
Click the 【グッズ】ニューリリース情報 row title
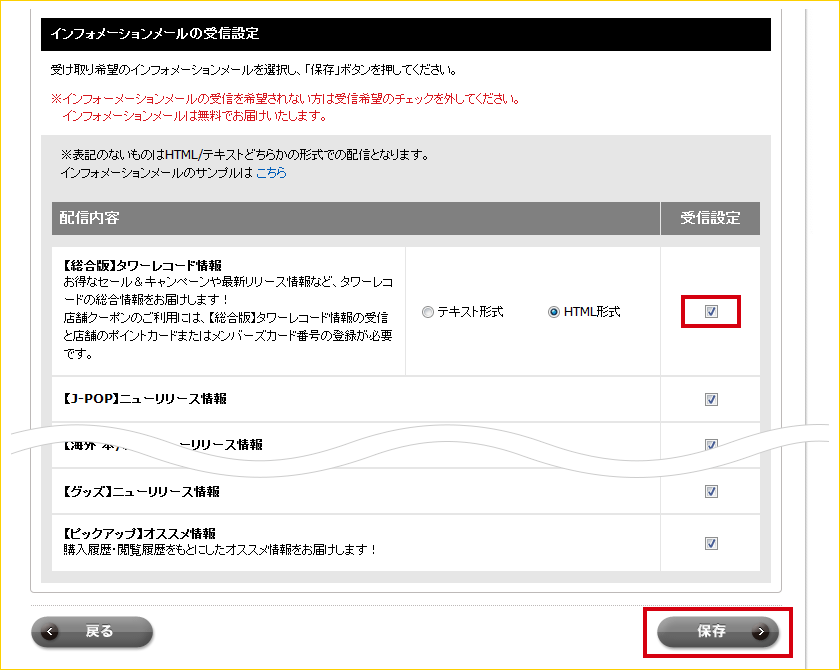point(140,492)
